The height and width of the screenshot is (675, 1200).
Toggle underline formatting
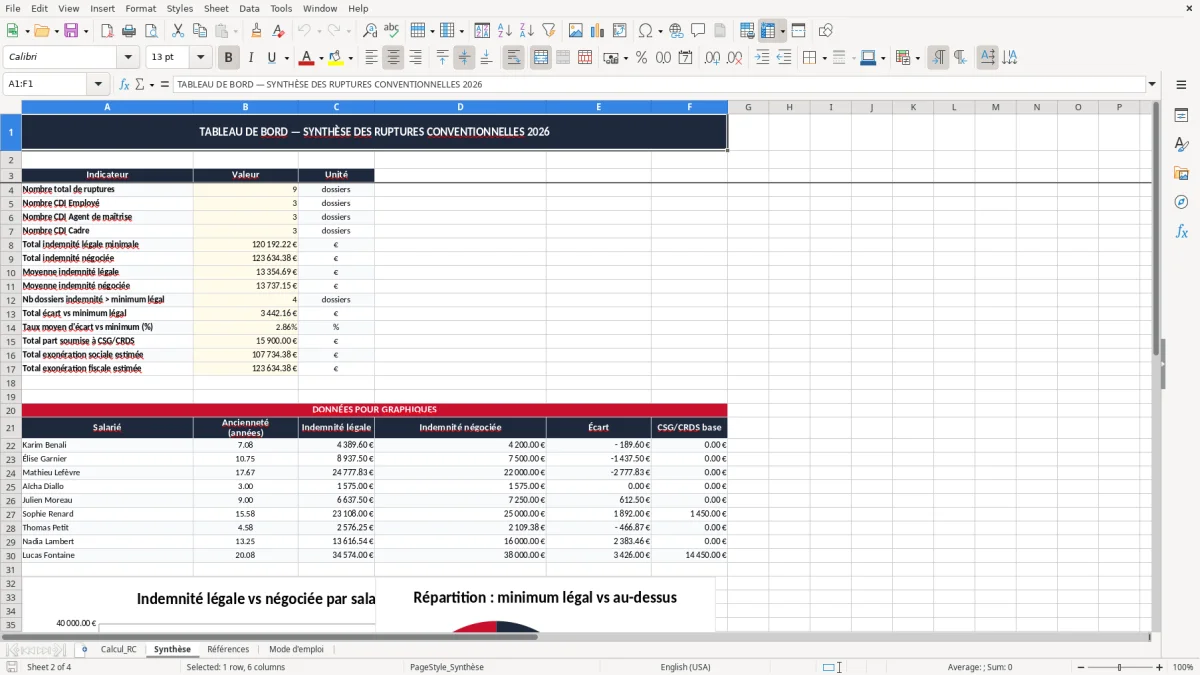pyautogui.click(x=272, y=58)
